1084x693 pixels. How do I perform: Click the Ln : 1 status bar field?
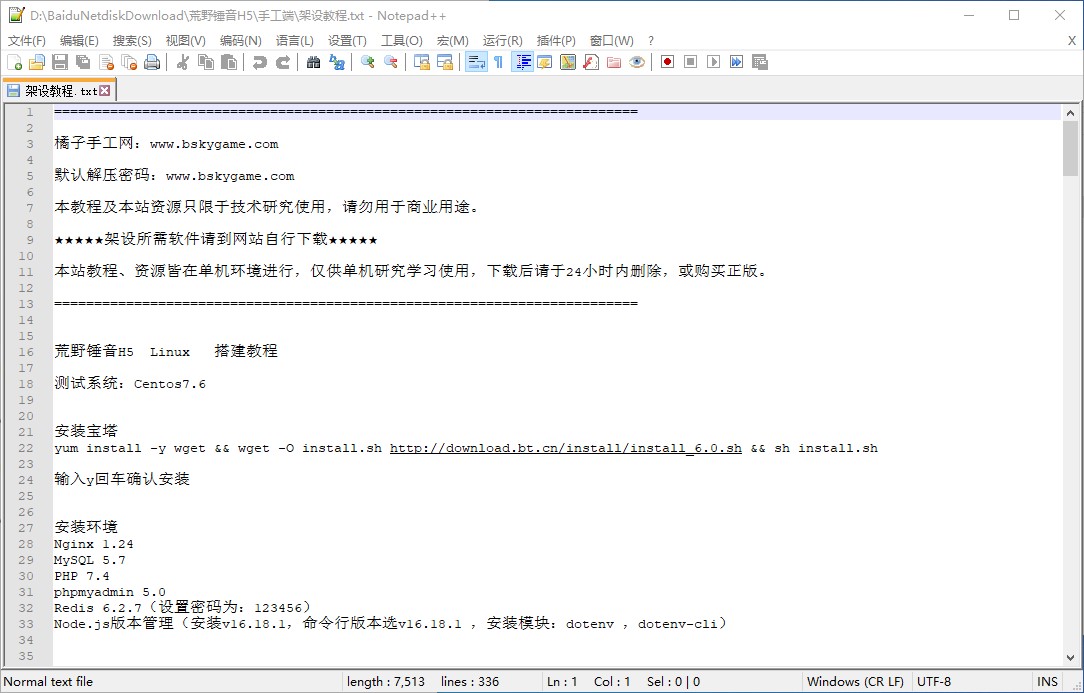pos(562,681)
